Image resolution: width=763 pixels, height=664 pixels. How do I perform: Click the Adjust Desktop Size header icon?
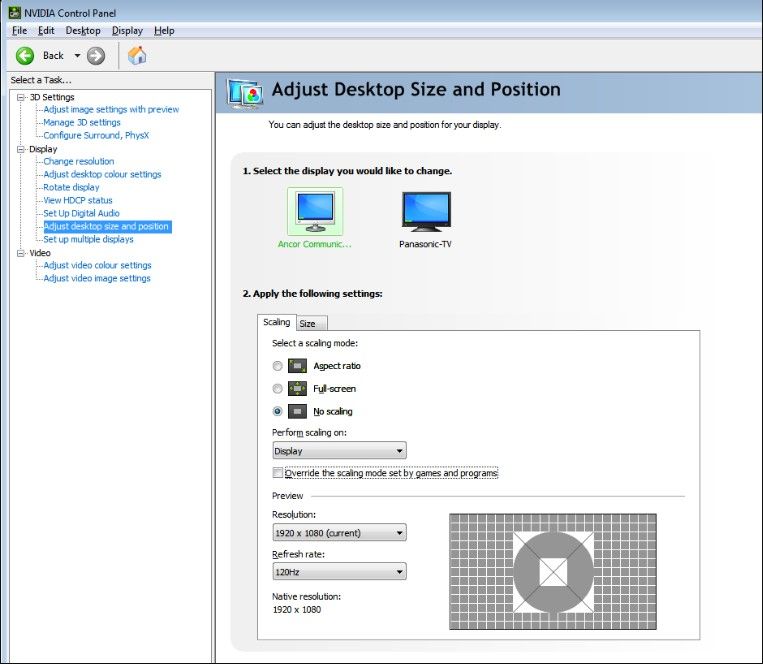pos(245,93)
